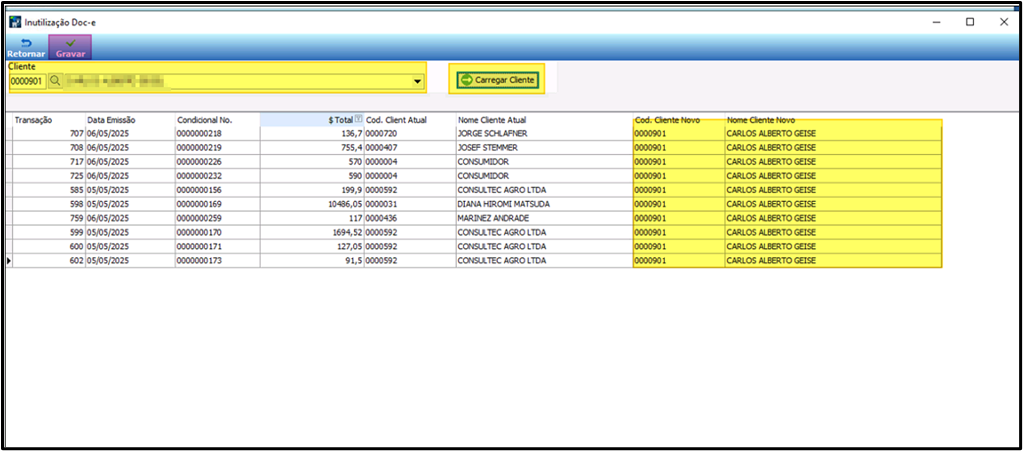Select transaction 725 cell
1023x451 pixels.
49,176
